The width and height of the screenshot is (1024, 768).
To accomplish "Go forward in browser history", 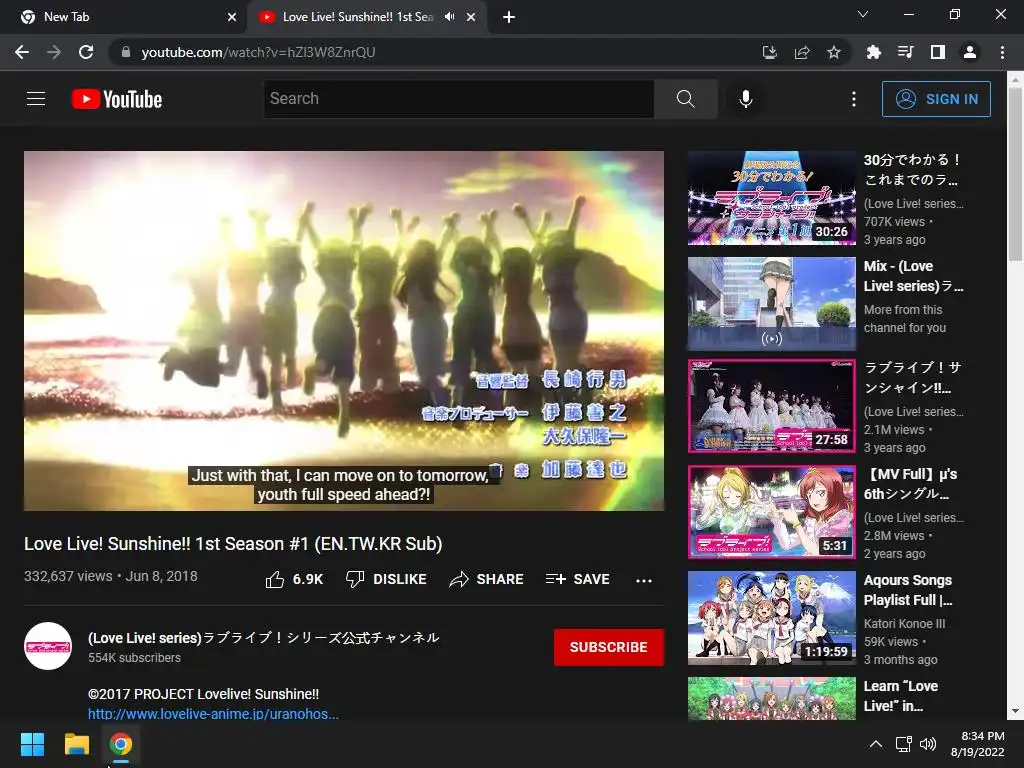I will click(x=54, y=52).
